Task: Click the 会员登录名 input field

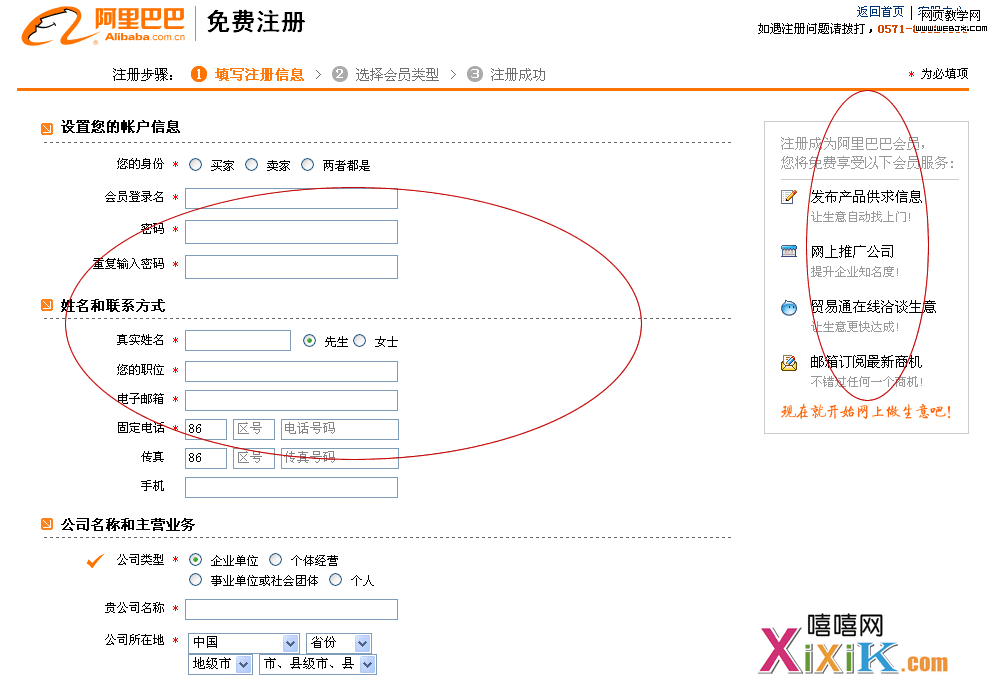Action: coord(291,198)
